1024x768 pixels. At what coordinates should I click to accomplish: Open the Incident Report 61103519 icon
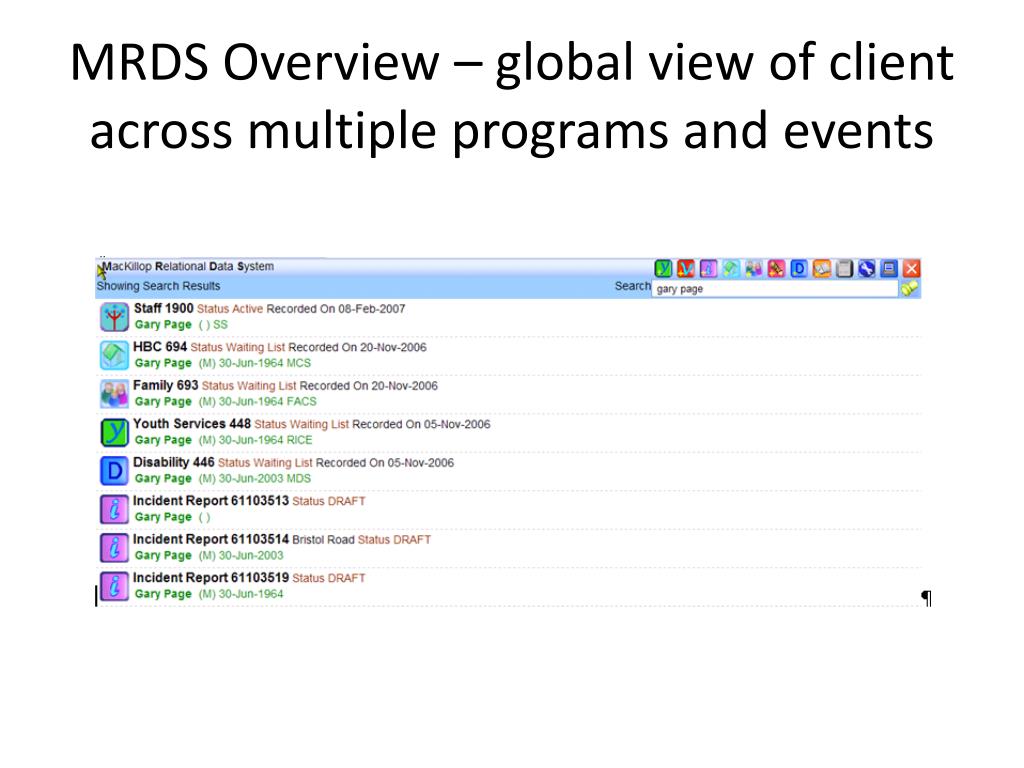click(114, 586)
